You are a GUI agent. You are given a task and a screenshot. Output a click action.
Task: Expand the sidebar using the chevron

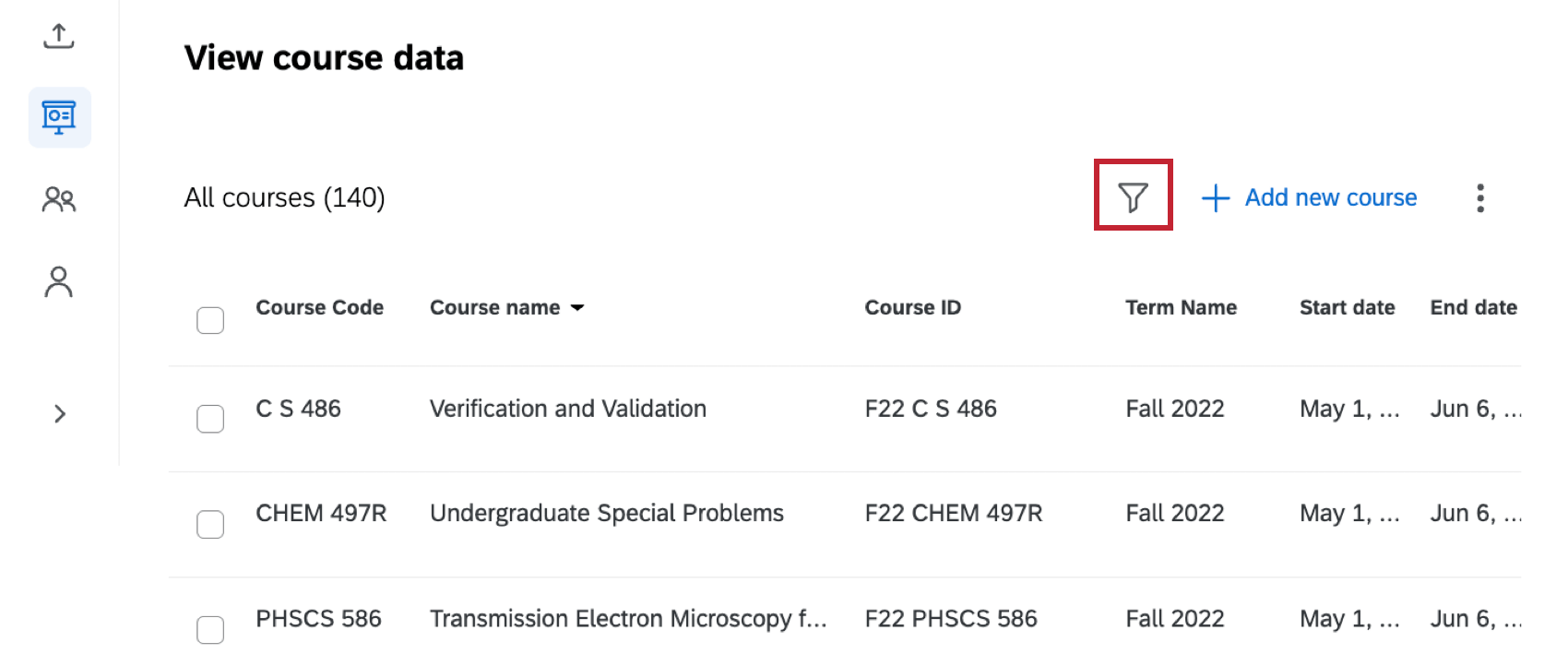click(59, 414)
